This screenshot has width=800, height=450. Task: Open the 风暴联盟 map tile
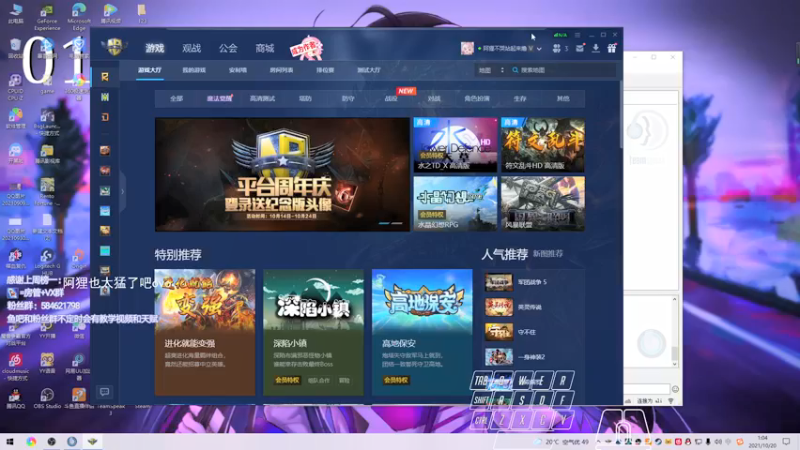pyautogui.click(x=543, y=204)
